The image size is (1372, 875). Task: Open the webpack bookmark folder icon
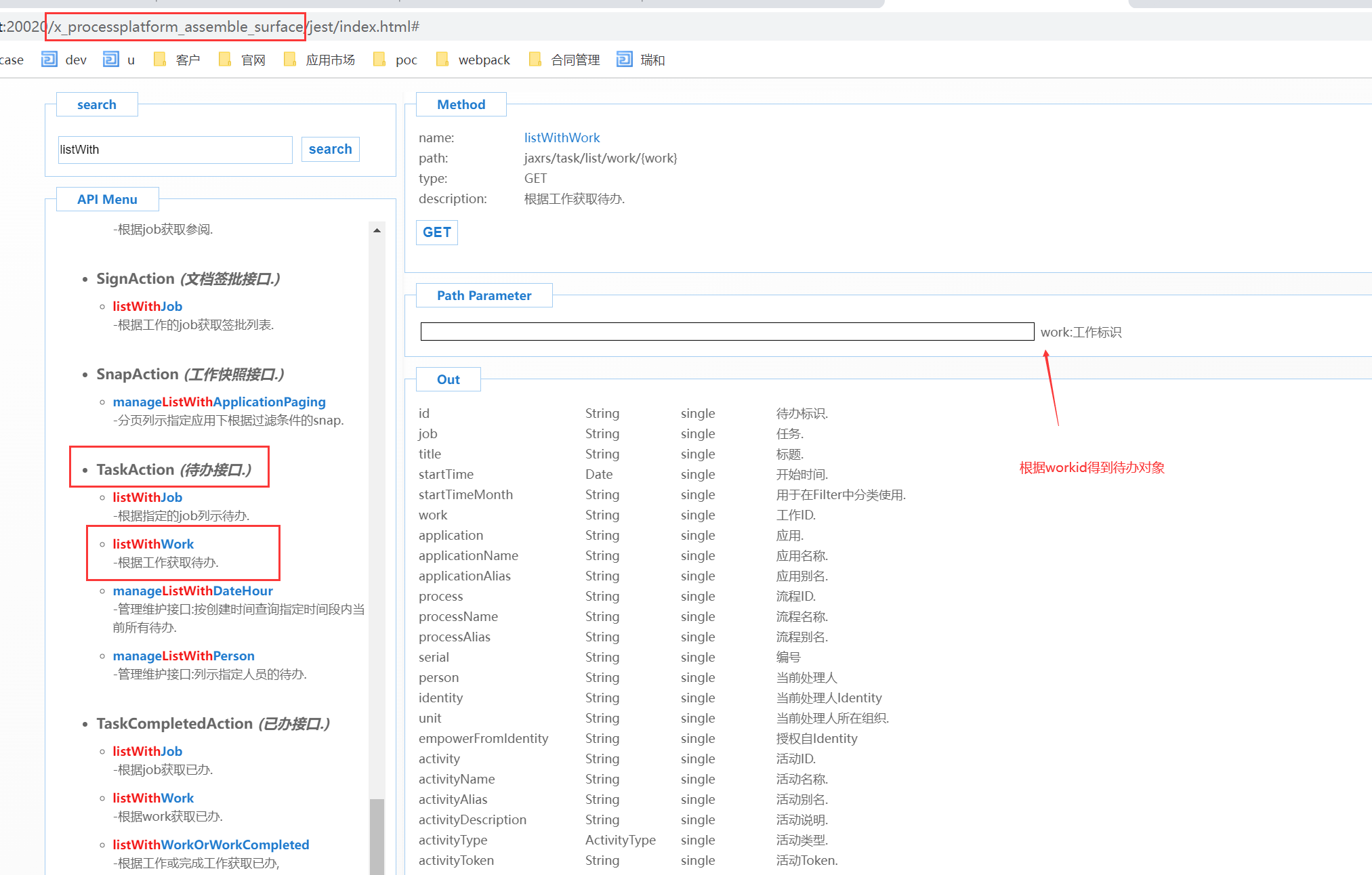click(442, 60)
